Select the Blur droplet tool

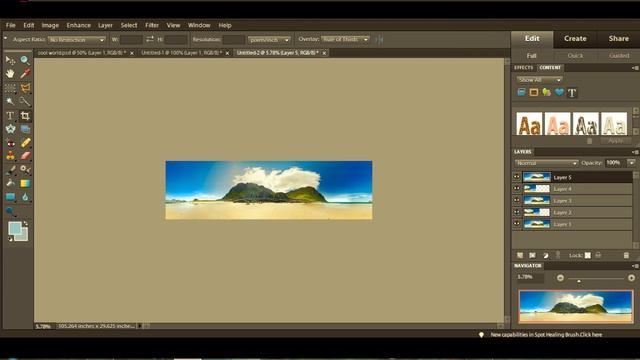25,197
